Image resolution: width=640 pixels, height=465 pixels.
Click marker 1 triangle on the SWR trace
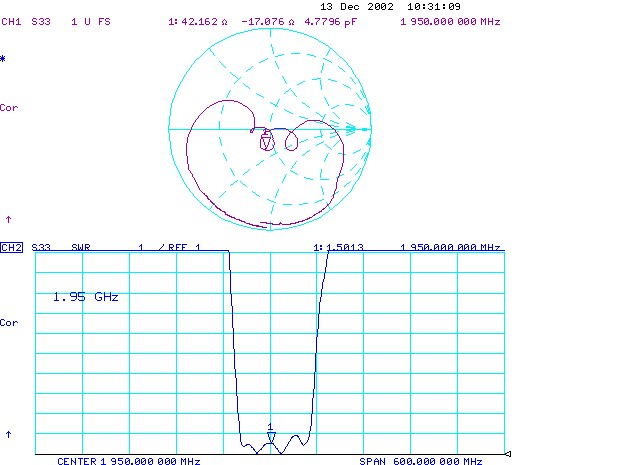[270, 436]
